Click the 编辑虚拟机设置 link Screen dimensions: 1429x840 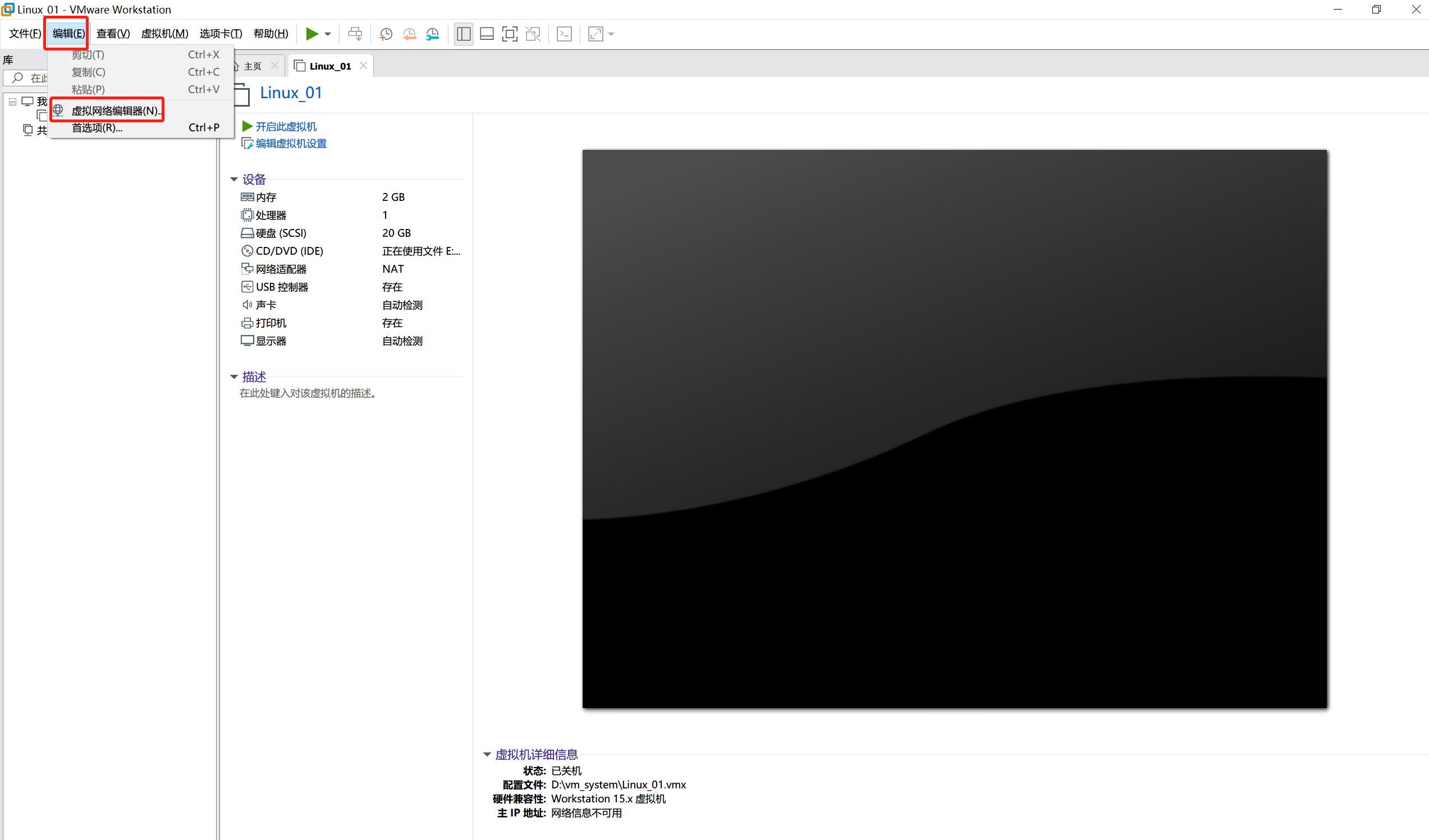click(291, 144)
